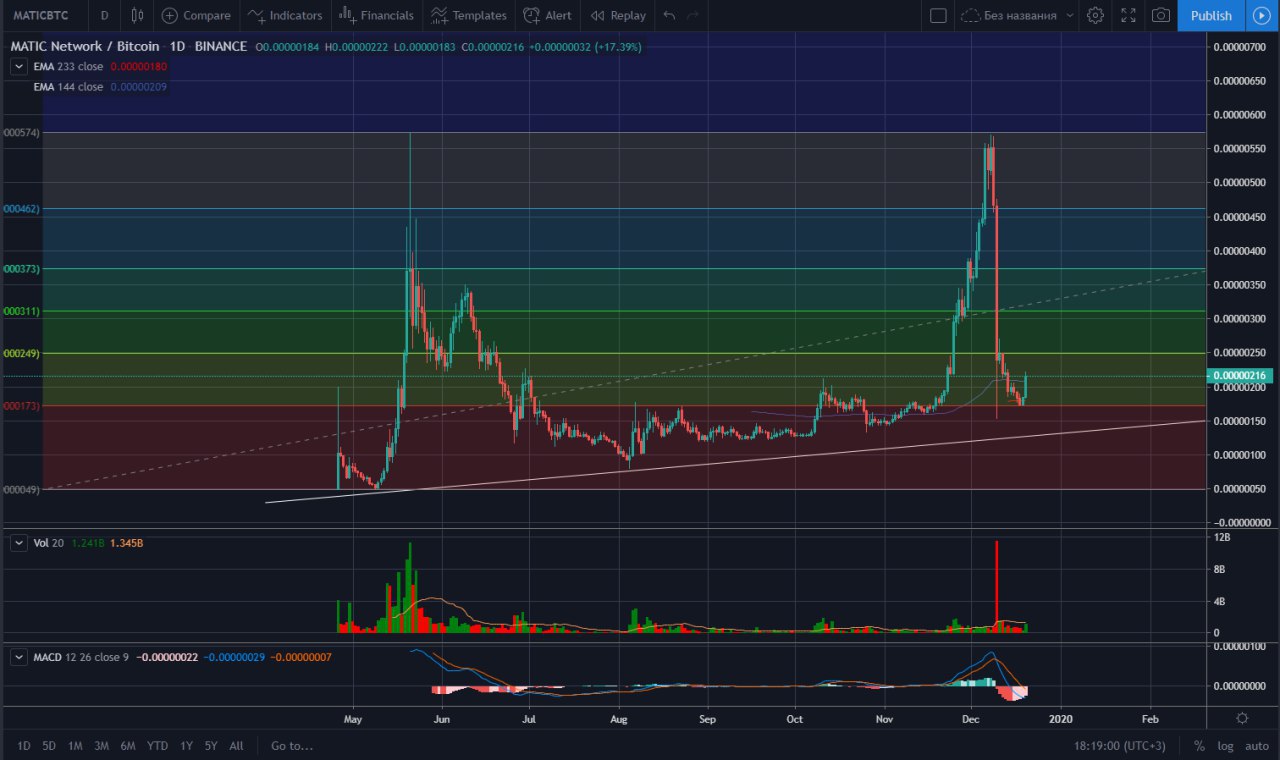Open the Financials menu
Image resolution: width=1280 pixels, height=760 pixels.
376,15
